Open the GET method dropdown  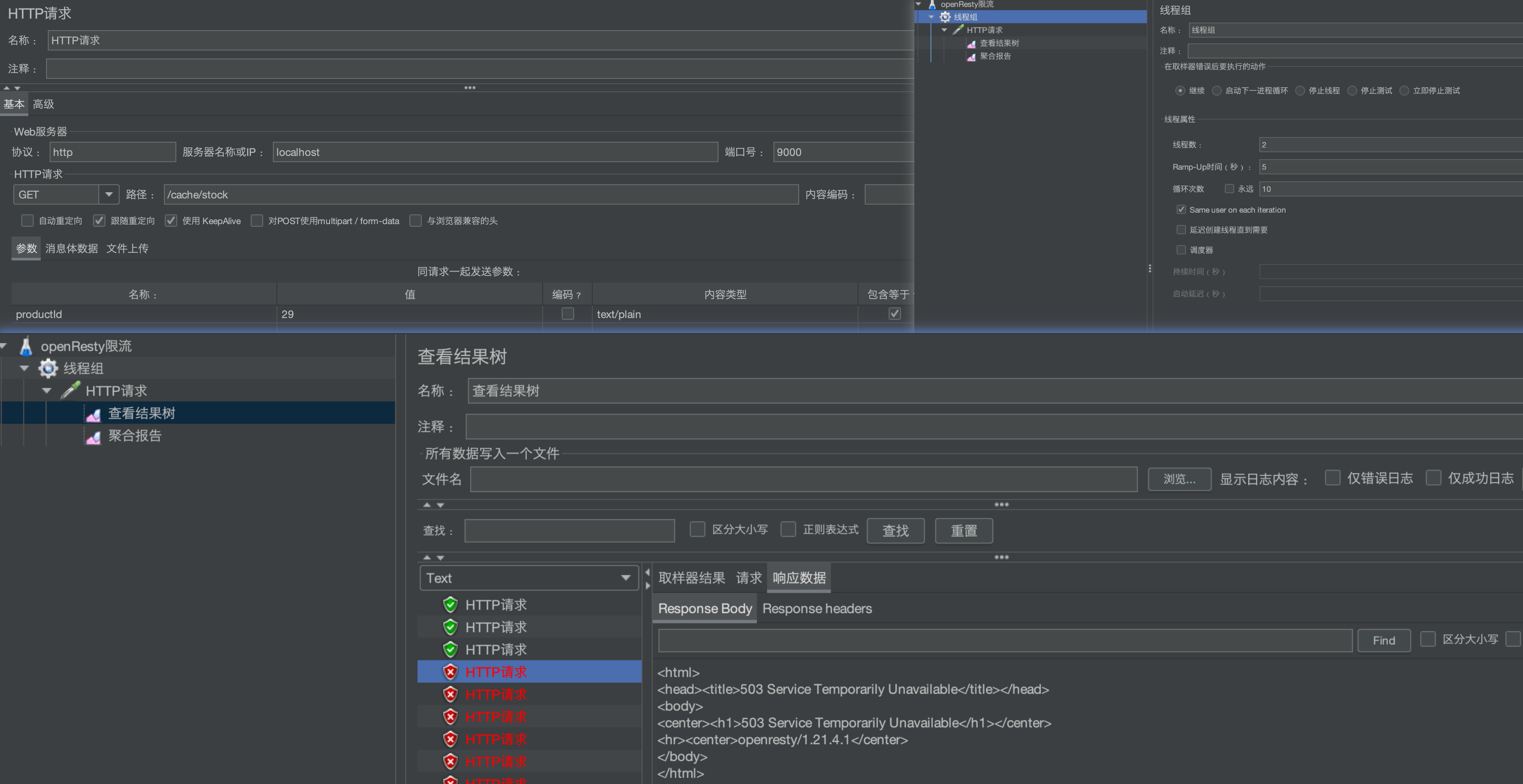tap(109, 194)
